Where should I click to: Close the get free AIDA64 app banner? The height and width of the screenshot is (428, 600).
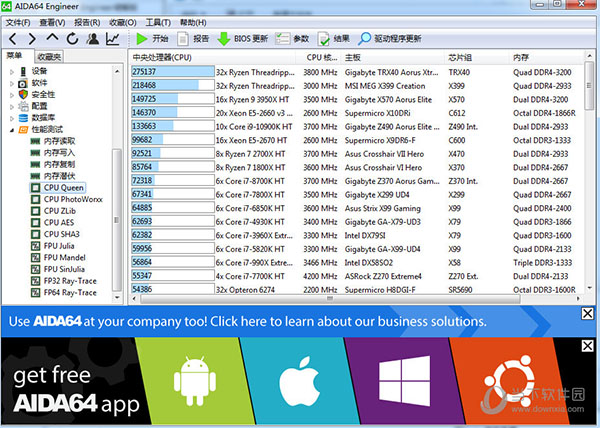587,346
